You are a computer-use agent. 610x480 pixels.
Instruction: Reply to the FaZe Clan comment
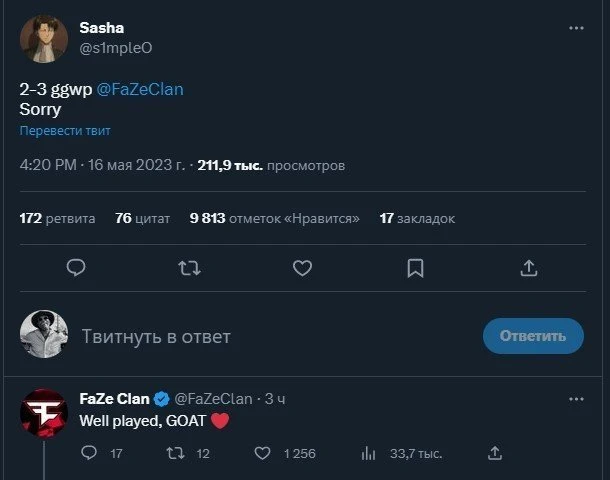click(x=89, y=453)
